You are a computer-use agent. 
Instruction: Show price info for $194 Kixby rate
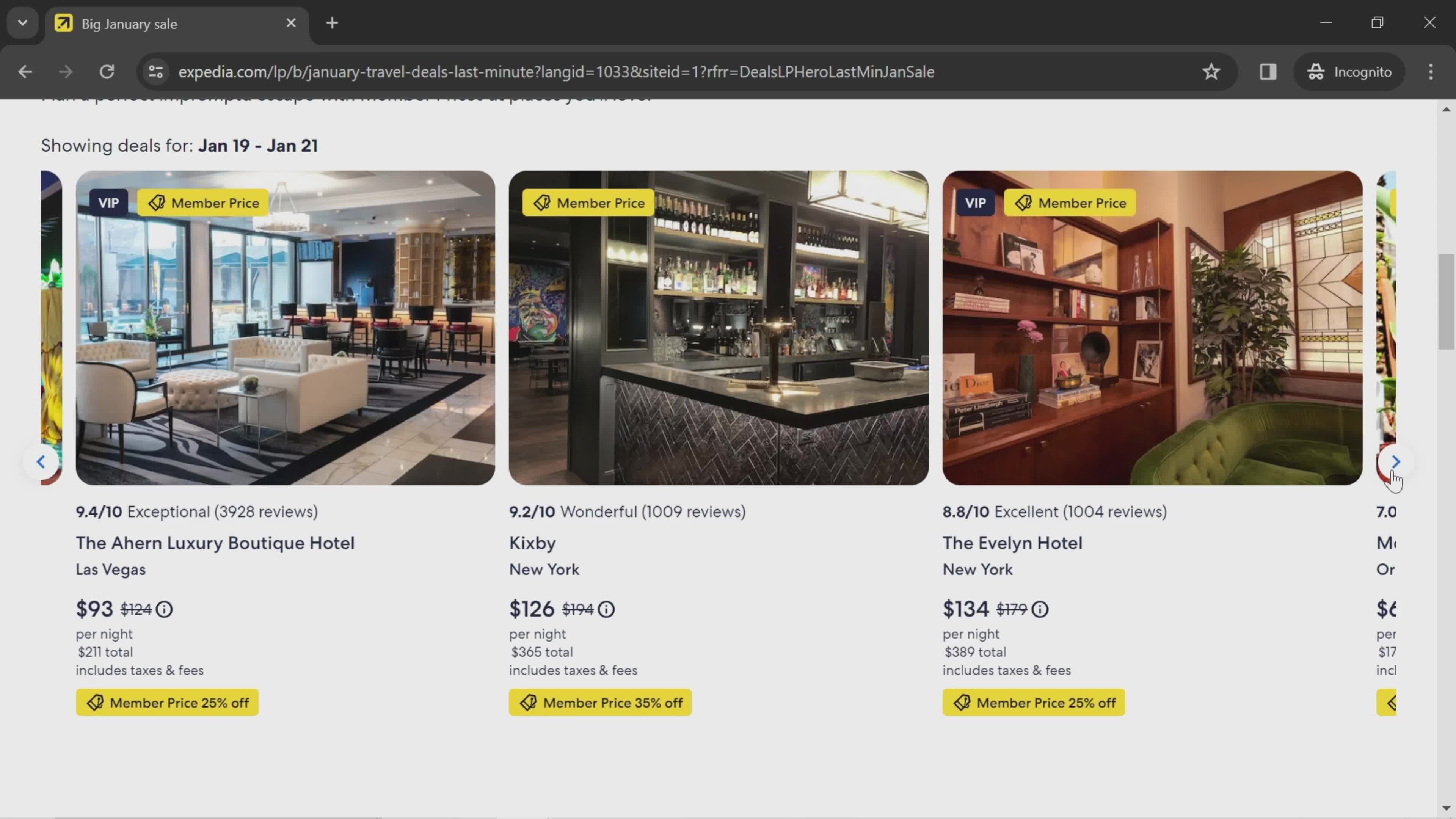[607, 609]
